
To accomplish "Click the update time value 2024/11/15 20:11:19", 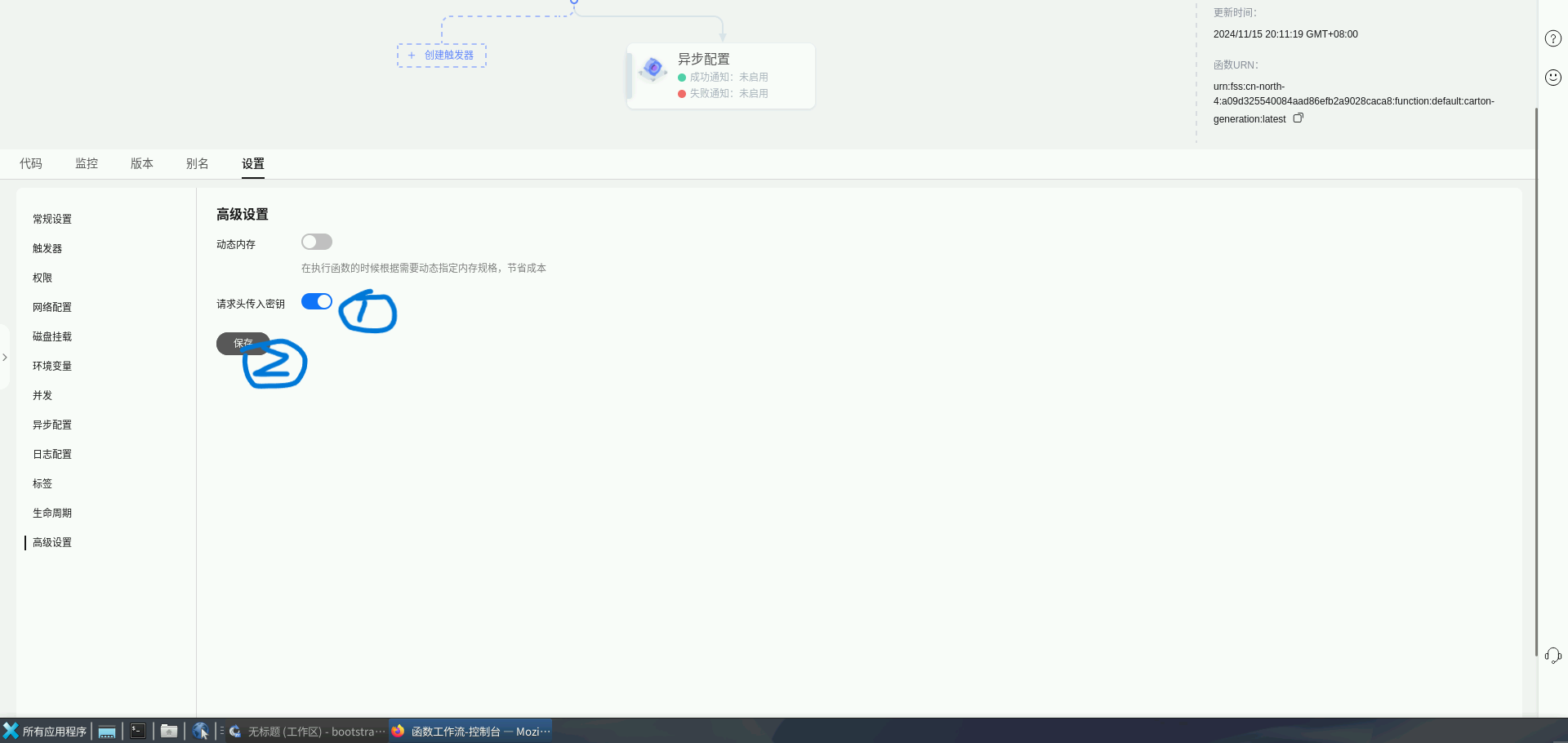I will [1285, 34].
